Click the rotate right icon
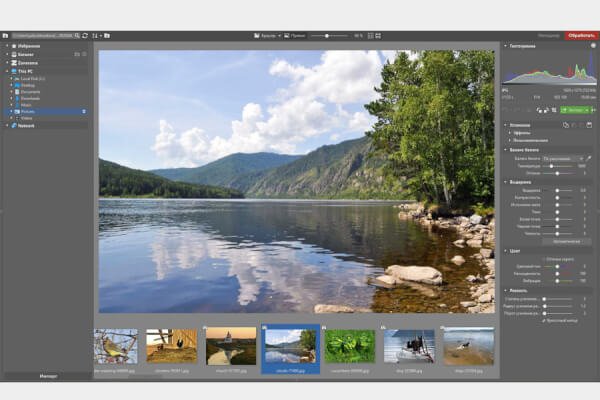 tap(546, 110)
